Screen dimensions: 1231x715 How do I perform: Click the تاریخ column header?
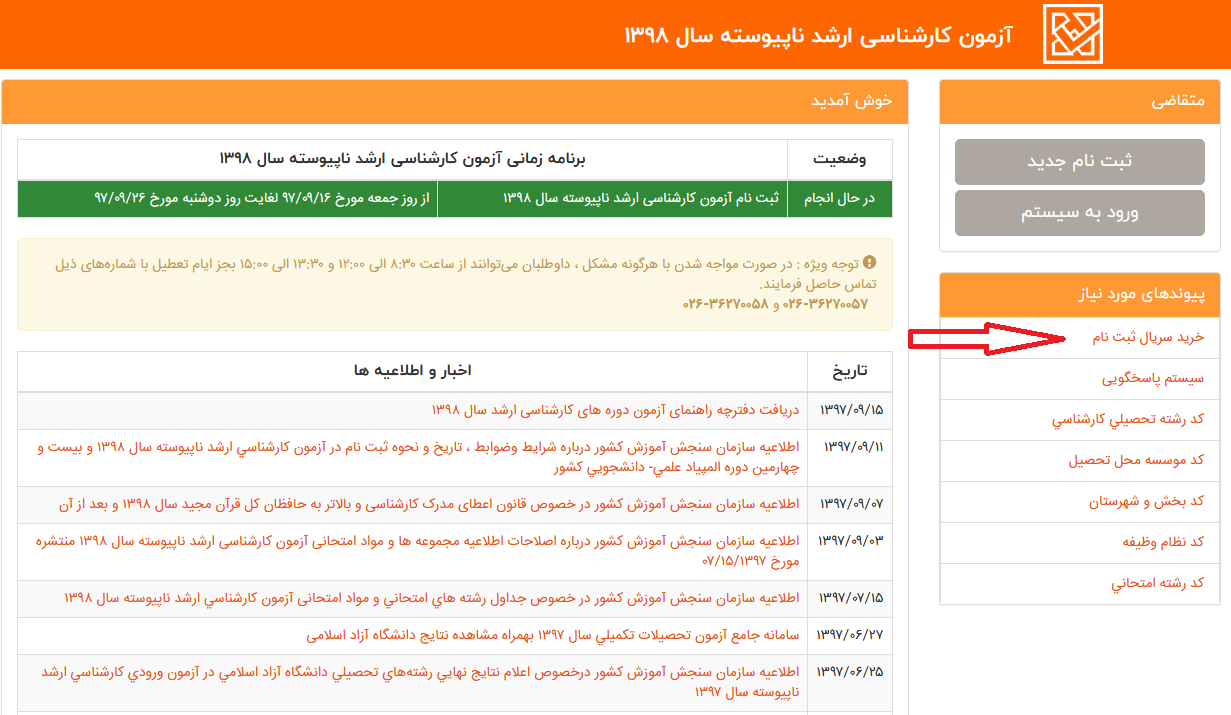point(850,371)
